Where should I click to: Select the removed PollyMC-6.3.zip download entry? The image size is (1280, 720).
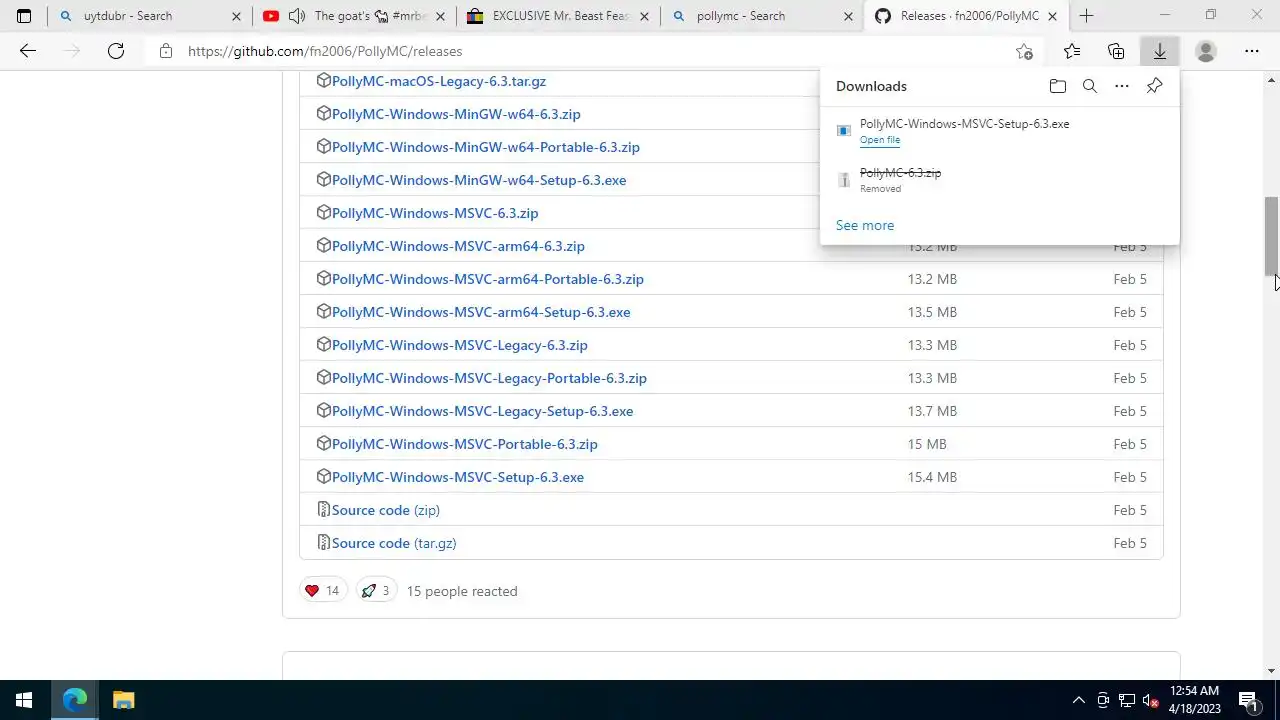coord(1000,180)
